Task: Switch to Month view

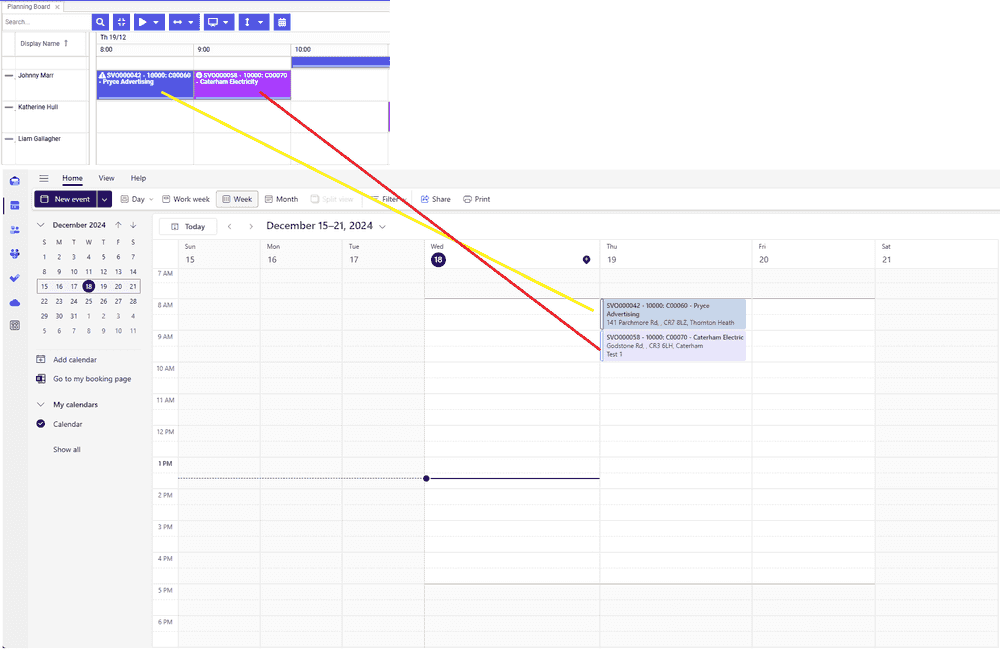Action: [x=281, y=200]
